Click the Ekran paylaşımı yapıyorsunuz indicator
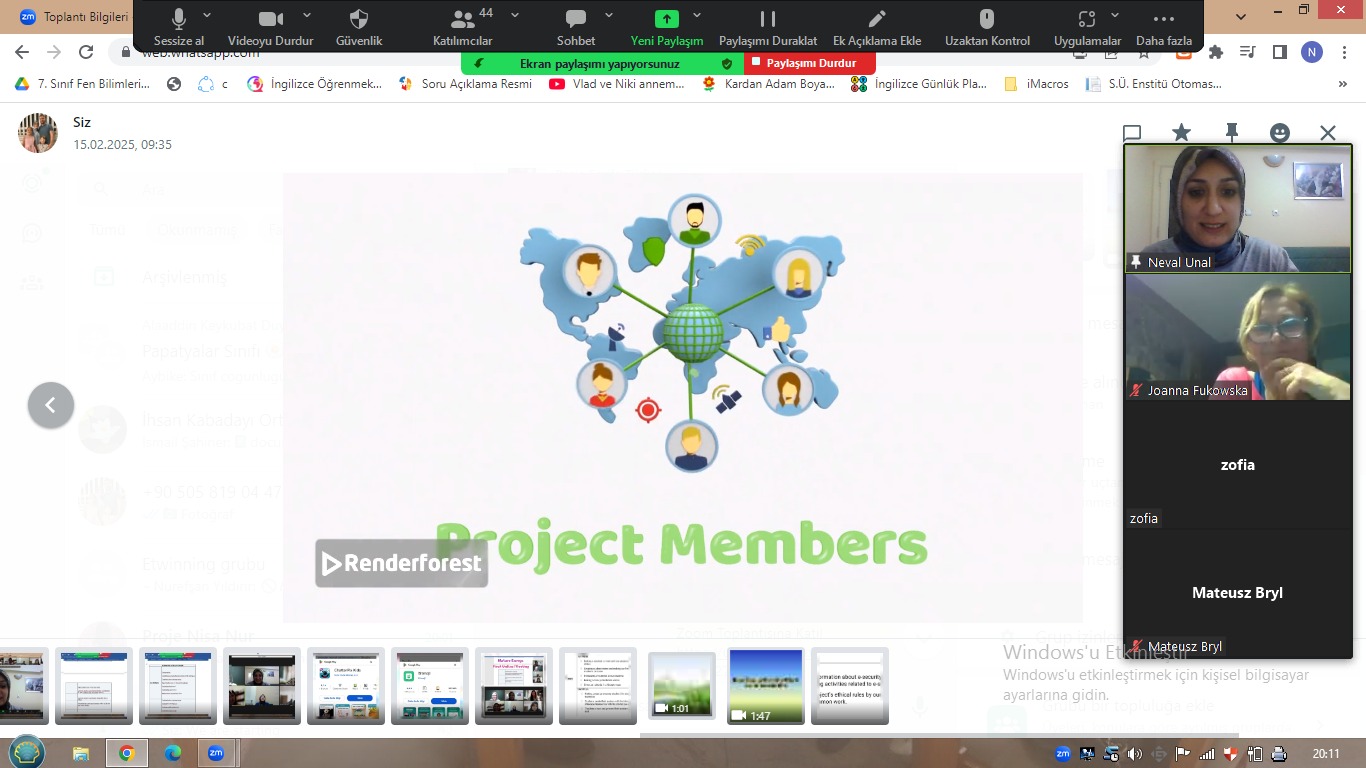The image size is (1366, 768). (x=600, y=63)
